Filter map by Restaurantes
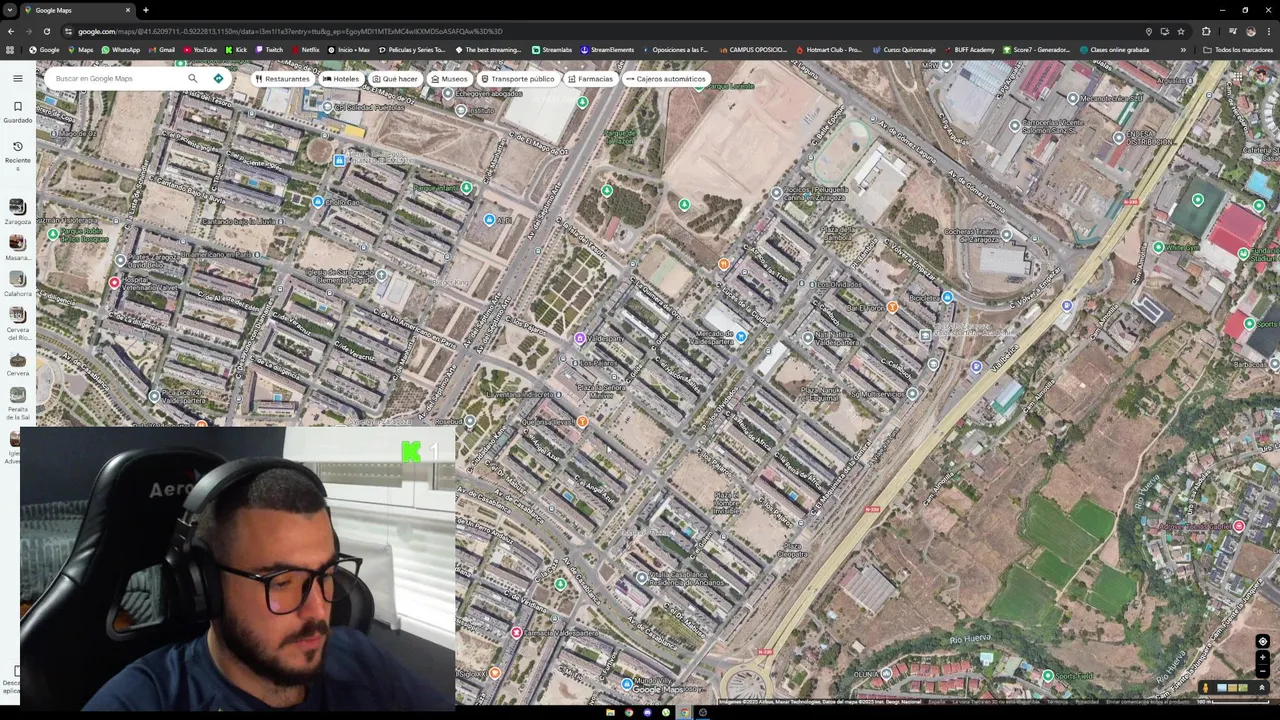The image size is (1280, 720). (282, 79)
